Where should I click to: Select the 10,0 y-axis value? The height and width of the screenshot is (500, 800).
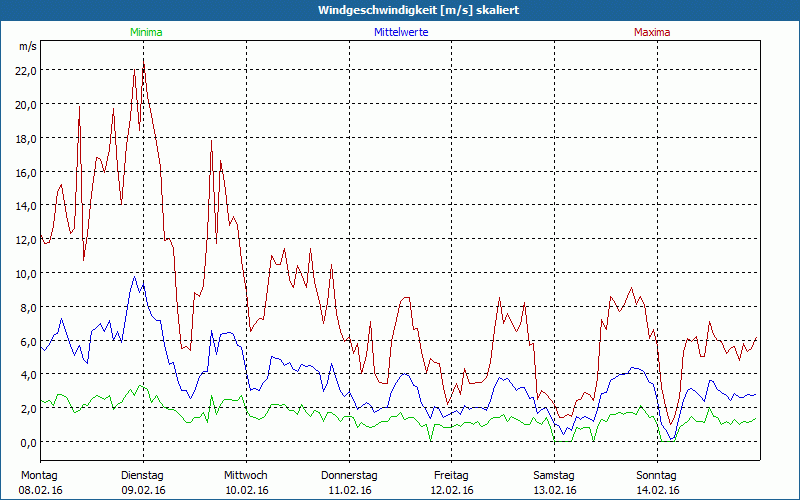[x=26, y=273]
